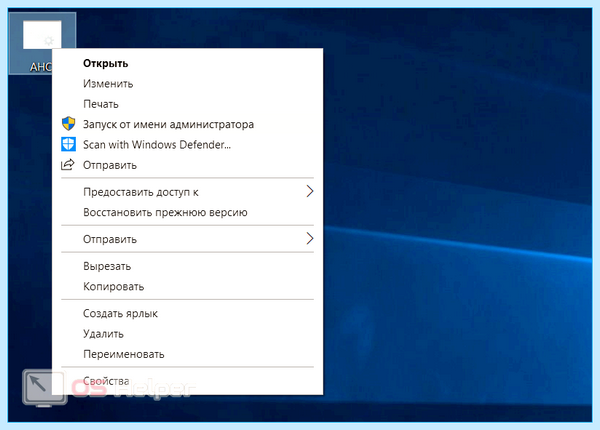Click the Windows Defender shield icon
Screen dimensions: 600x430
tap(68, 145)
